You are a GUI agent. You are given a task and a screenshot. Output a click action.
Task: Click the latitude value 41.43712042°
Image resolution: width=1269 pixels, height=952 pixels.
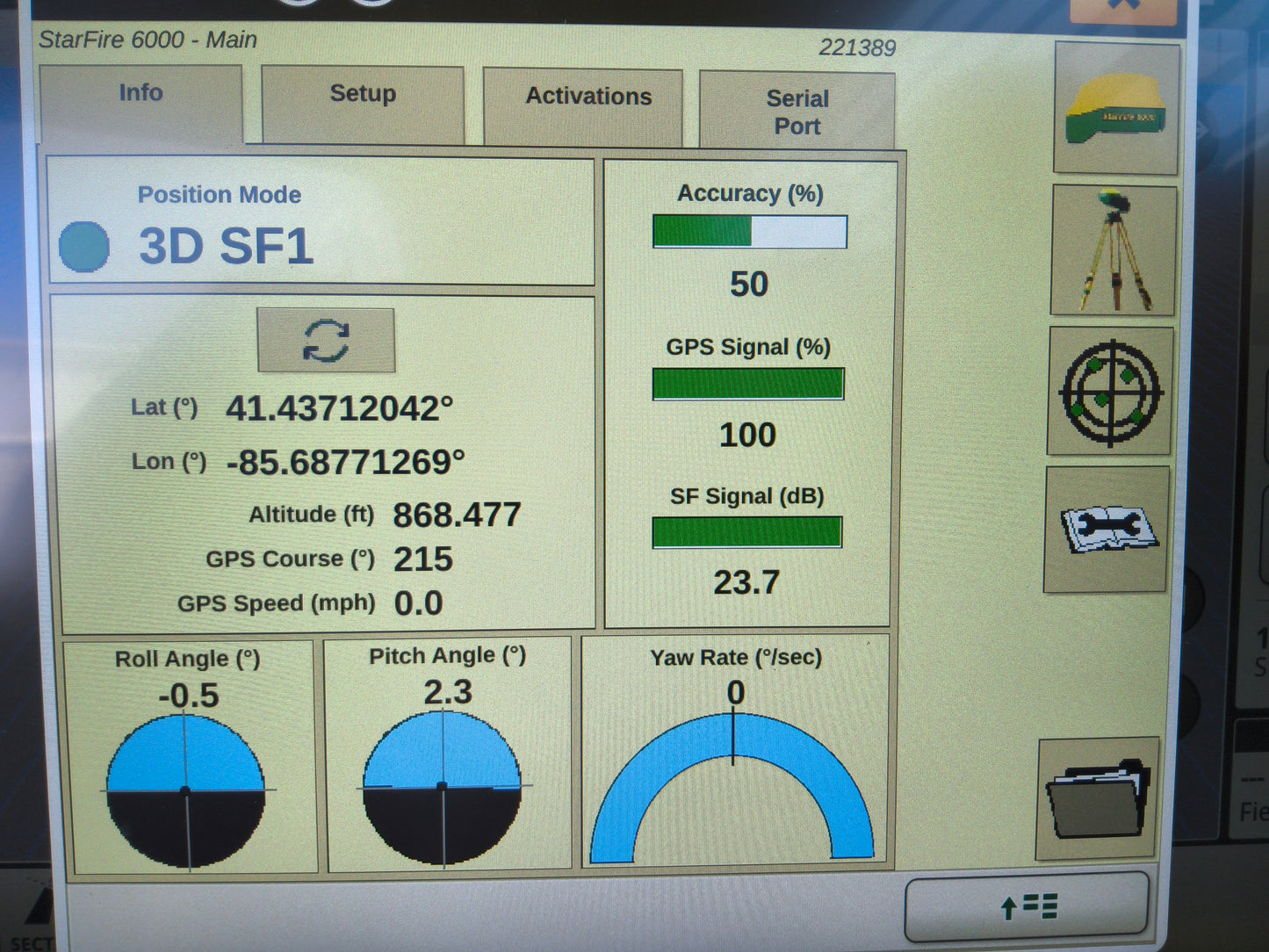(340, 408)
